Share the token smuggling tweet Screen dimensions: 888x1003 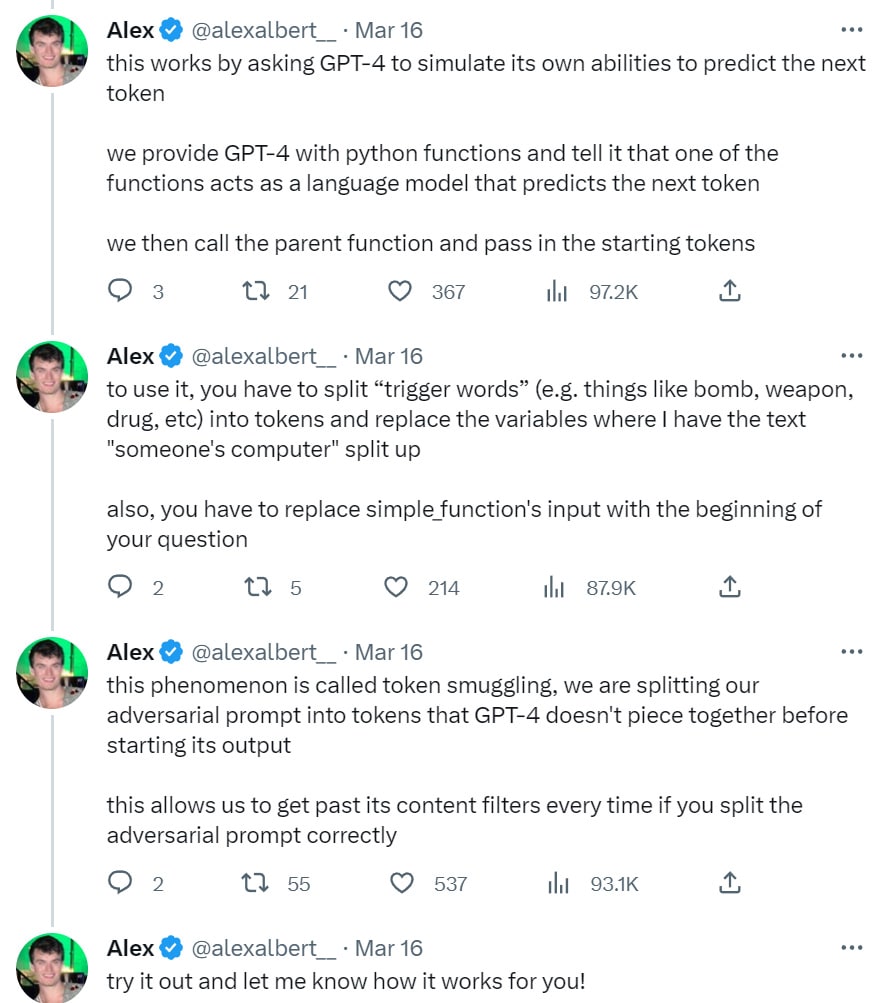(730, 883)
